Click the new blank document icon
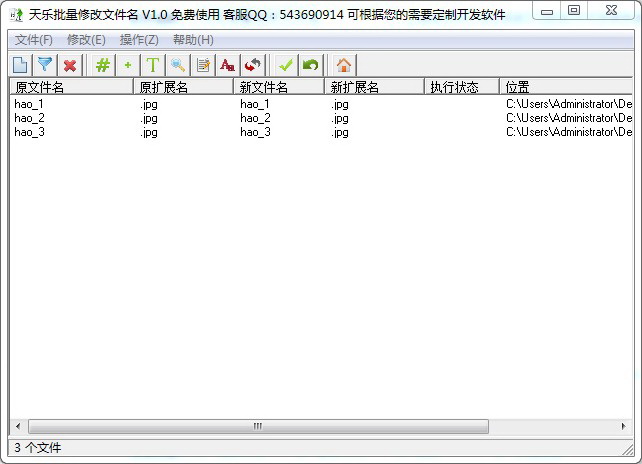Viewport: 642px width, 464px height. click(x=20, y=65)
